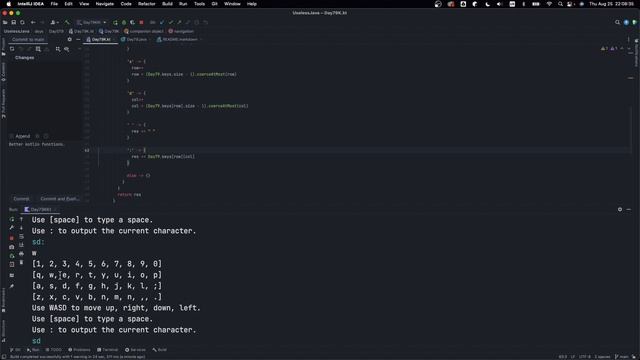Open the Services tool window
The width and height of the screenshot is (640, 360).
[135, 350]
